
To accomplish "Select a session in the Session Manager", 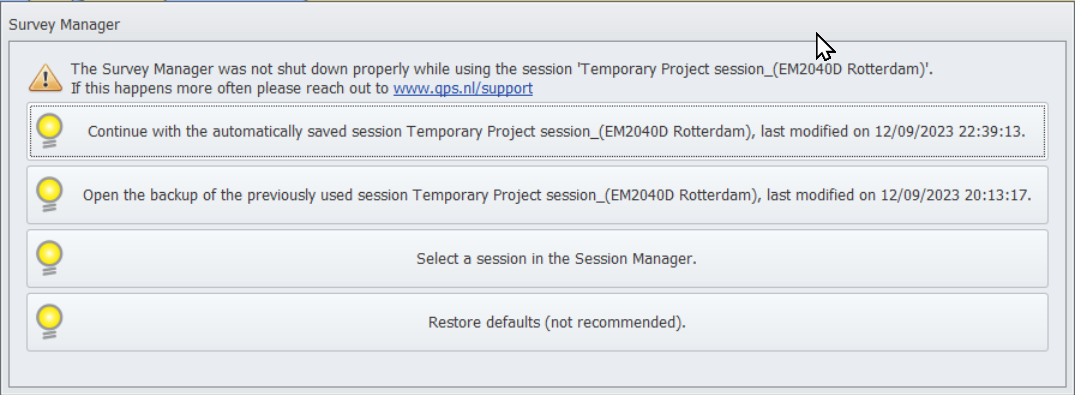I will click(x=538, y=259).
